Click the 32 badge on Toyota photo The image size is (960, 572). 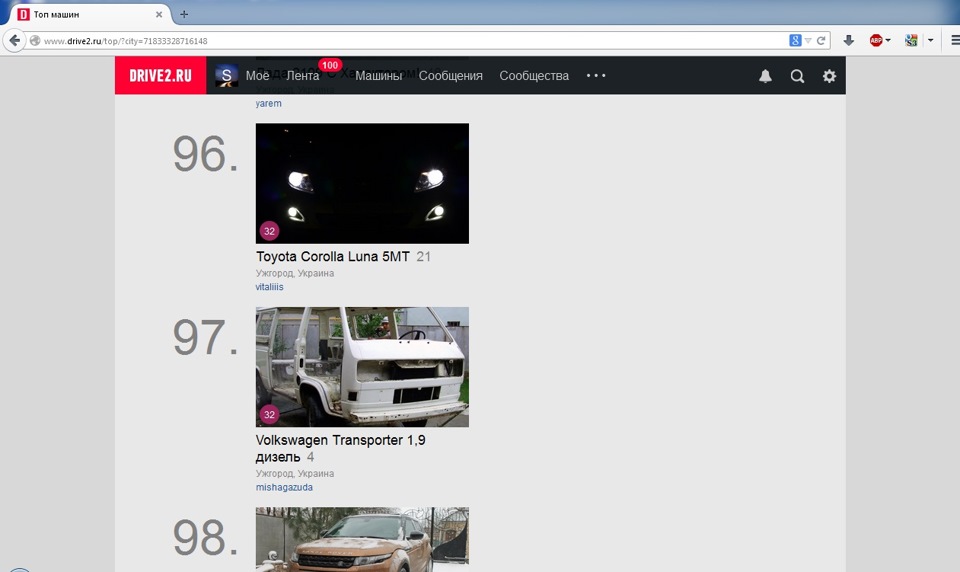click(269, 231)
